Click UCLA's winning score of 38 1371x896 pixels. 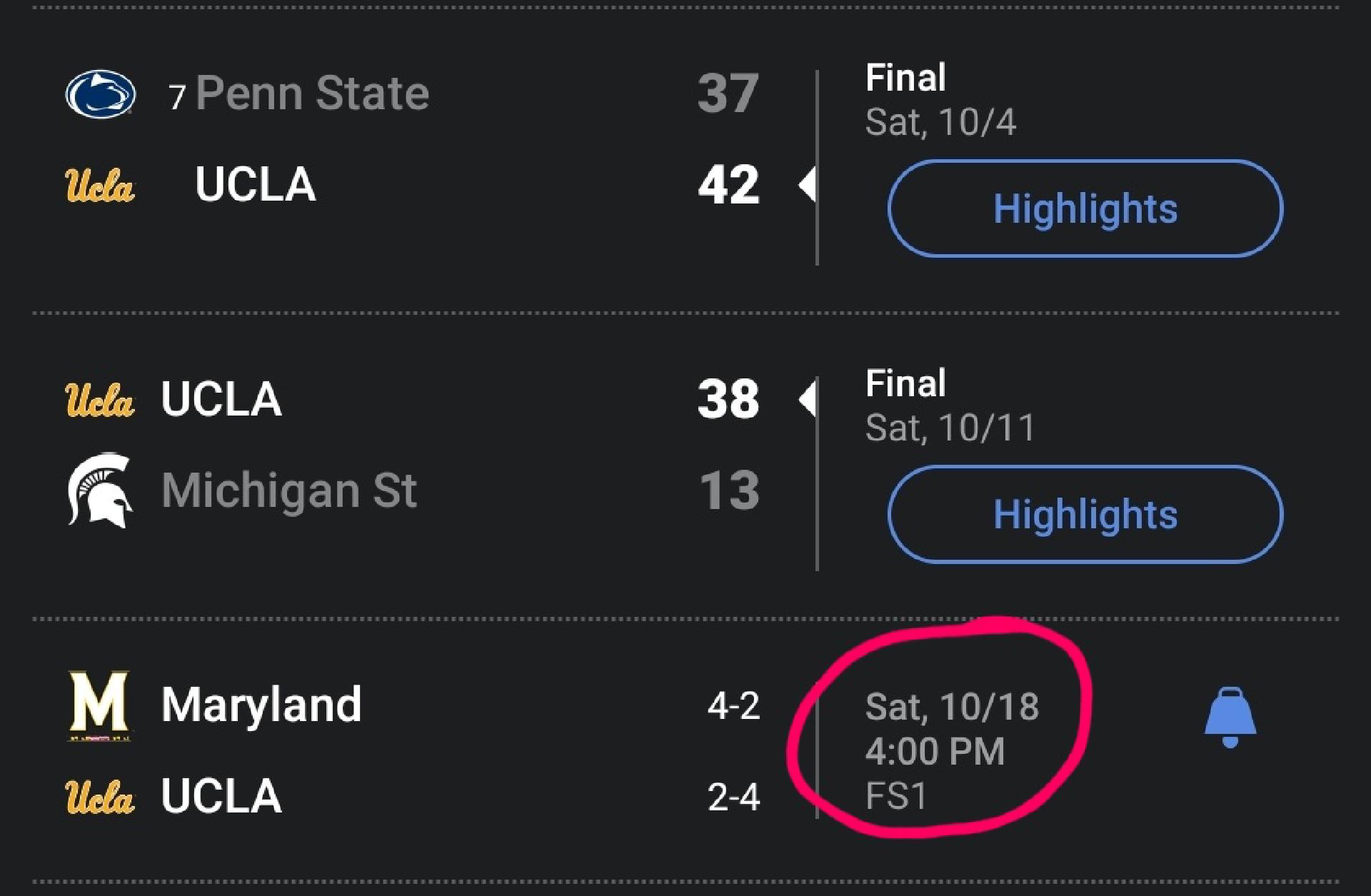(728, 398)
